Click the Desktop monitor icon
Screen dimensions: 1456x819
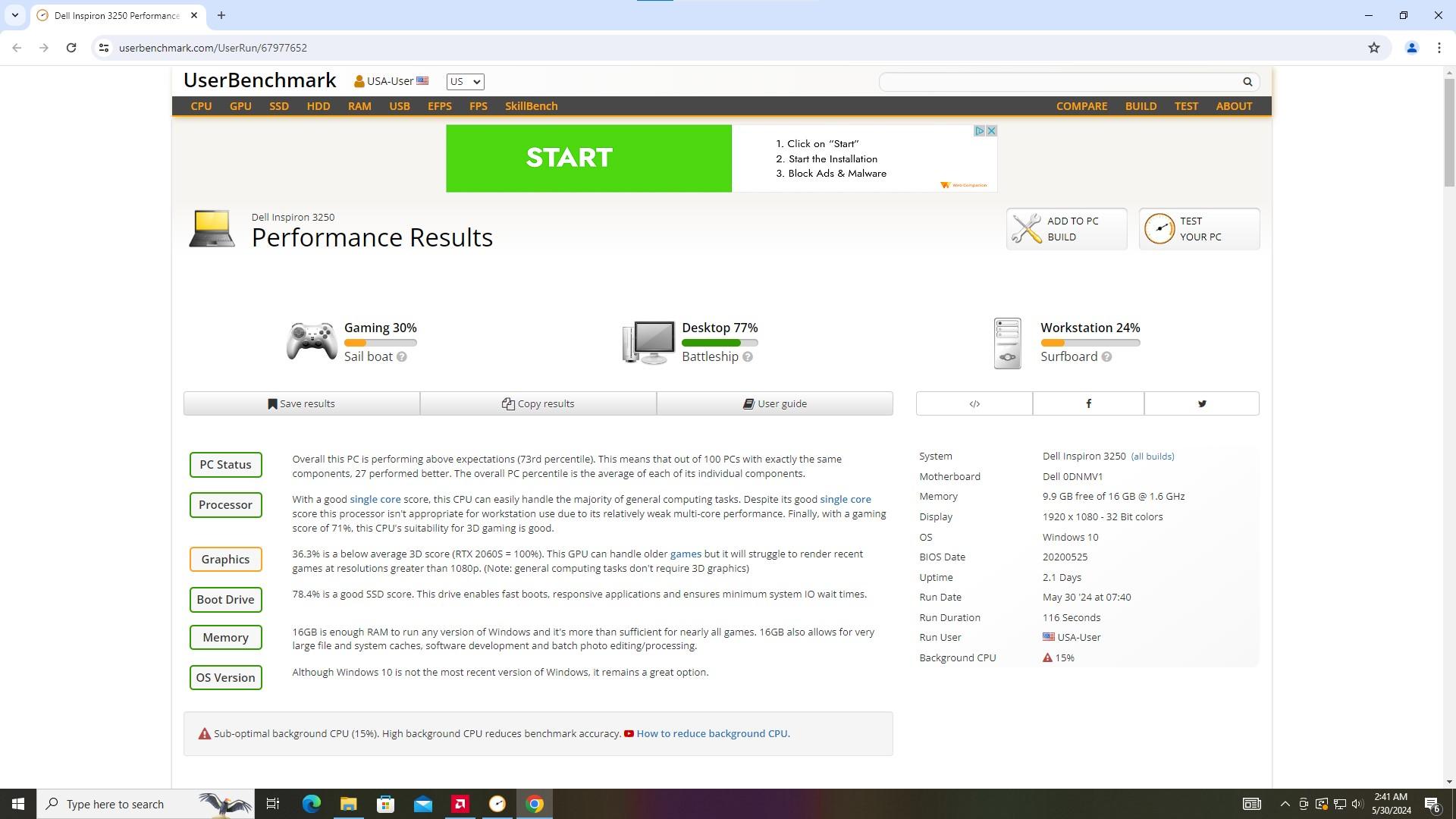pos(648,342)
